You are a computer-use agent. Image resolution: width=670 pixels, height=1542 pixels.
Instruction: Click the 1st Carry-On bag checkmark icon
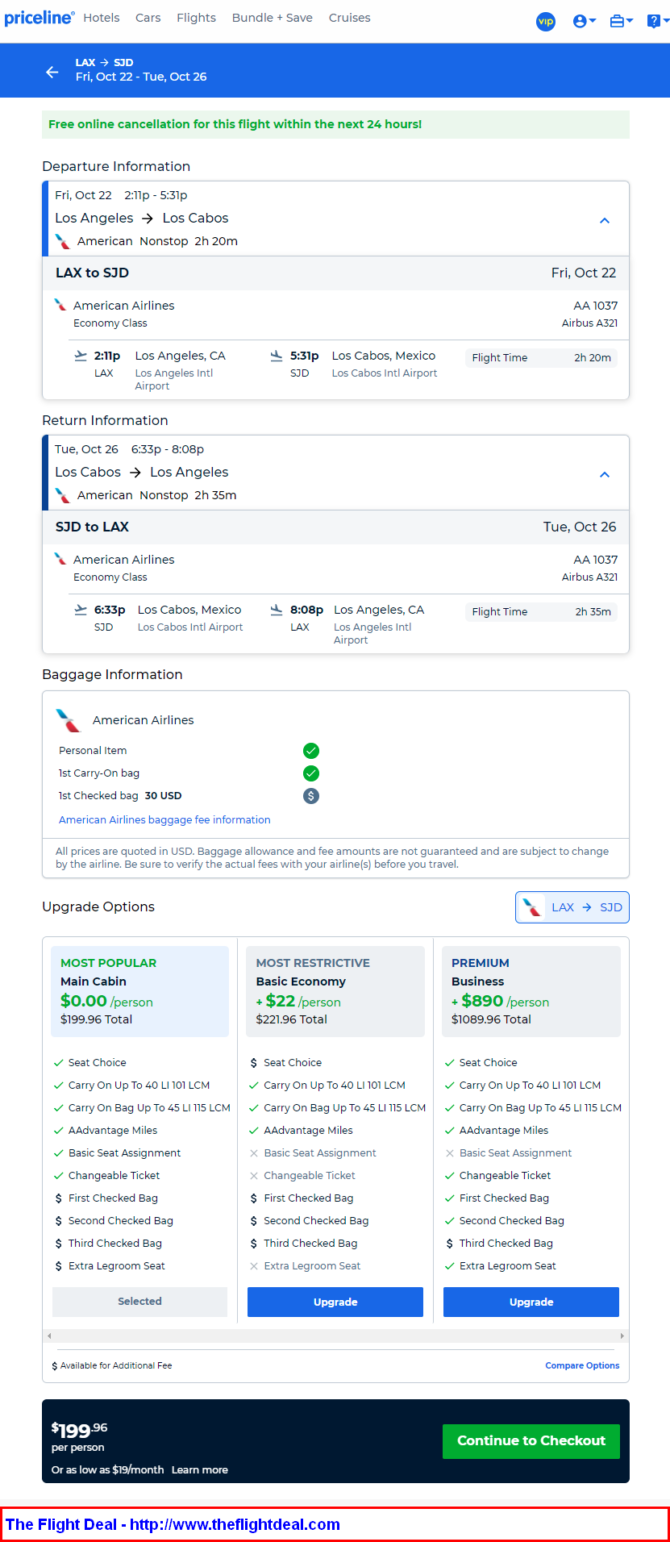coord(311,773)
